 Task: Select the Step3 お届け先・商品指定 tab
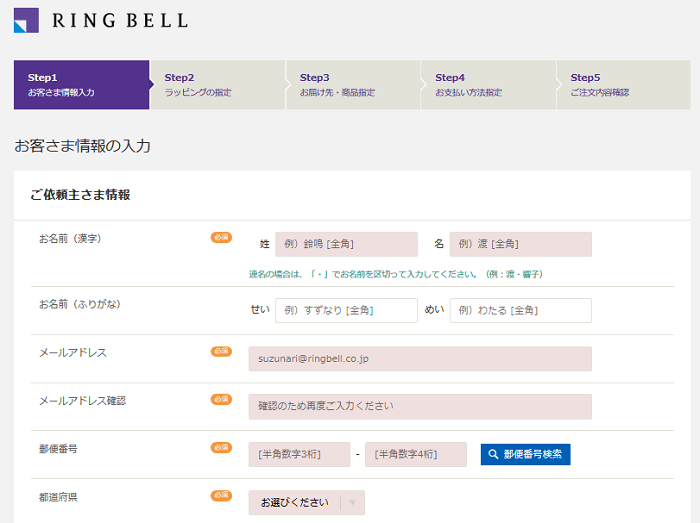354,85
